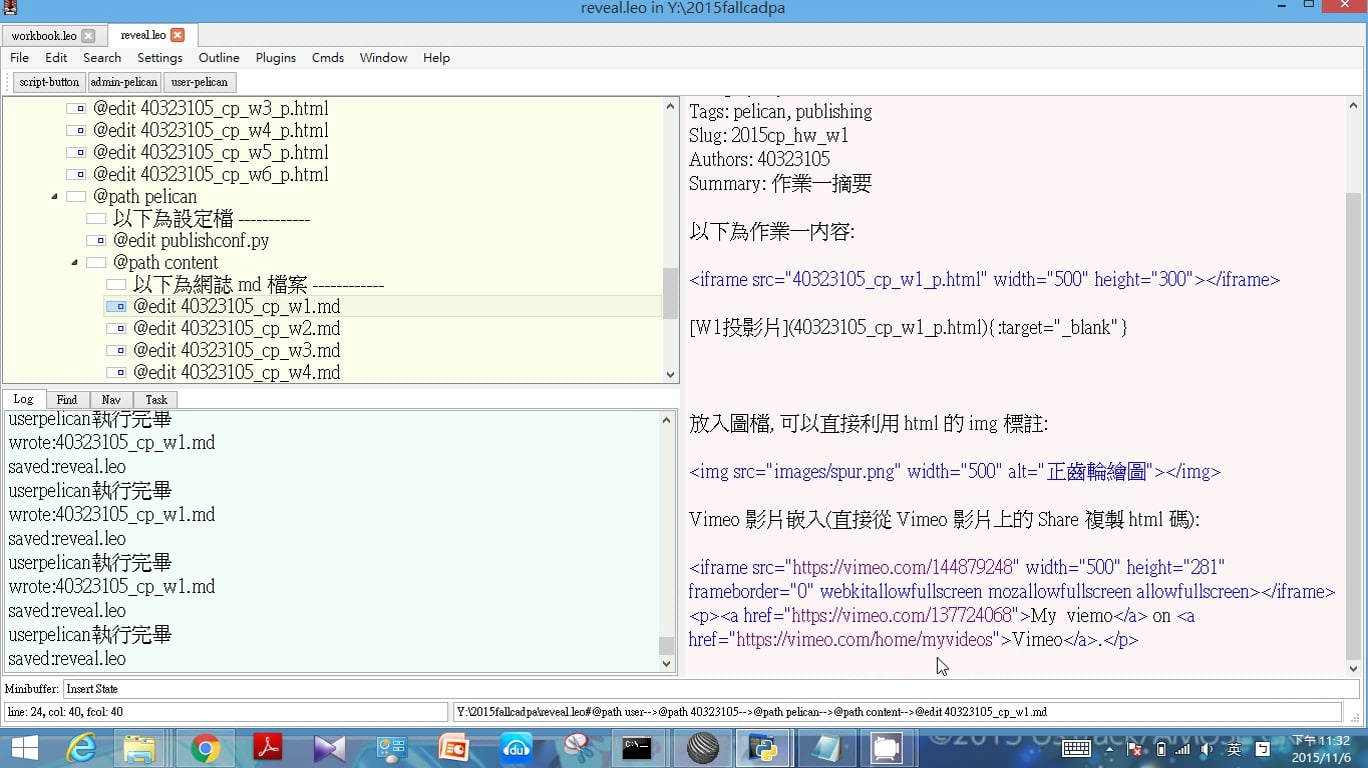Open the Edit menu
This screenshot has height=768, width=1368.
click(x=56, y=58)
